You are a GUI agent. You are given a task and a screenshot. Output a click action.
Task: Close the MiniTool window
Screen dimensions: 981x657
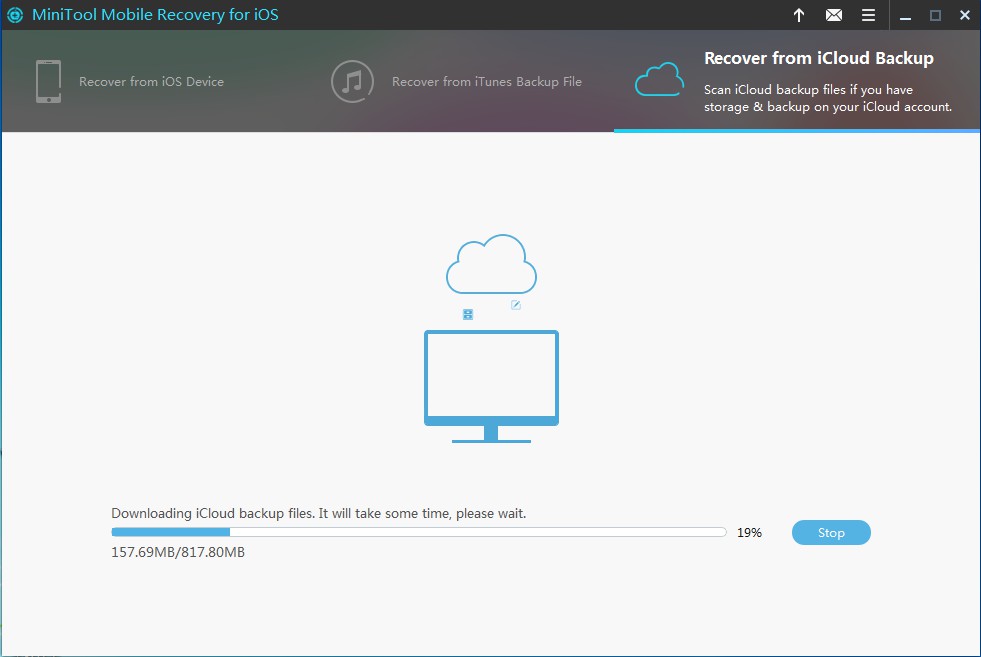pyautogui.click(x=965, y=16)
